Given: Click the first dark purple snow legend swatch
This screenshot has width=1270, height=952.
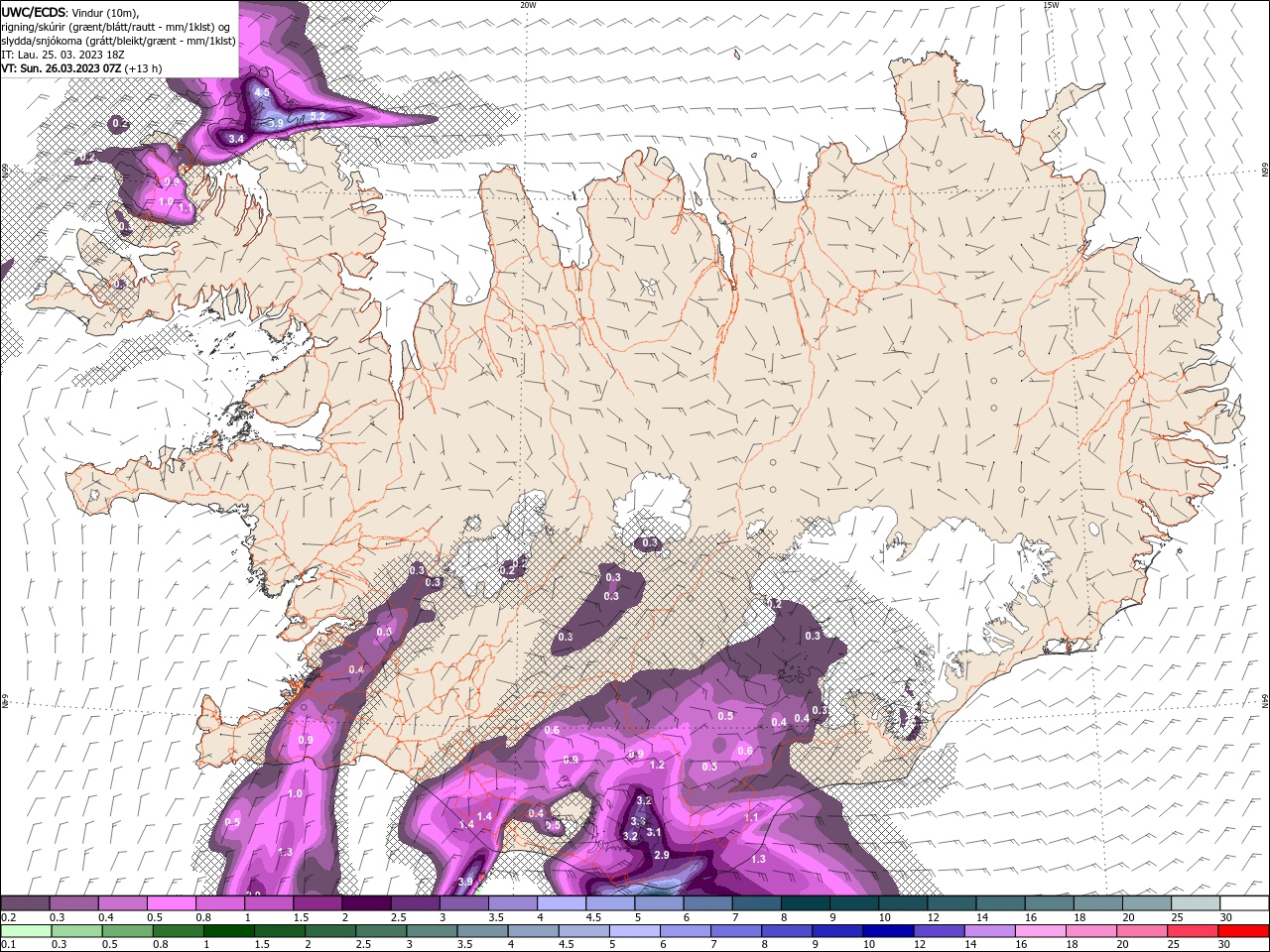Looking at the screenshot, I should coord(25,902).
